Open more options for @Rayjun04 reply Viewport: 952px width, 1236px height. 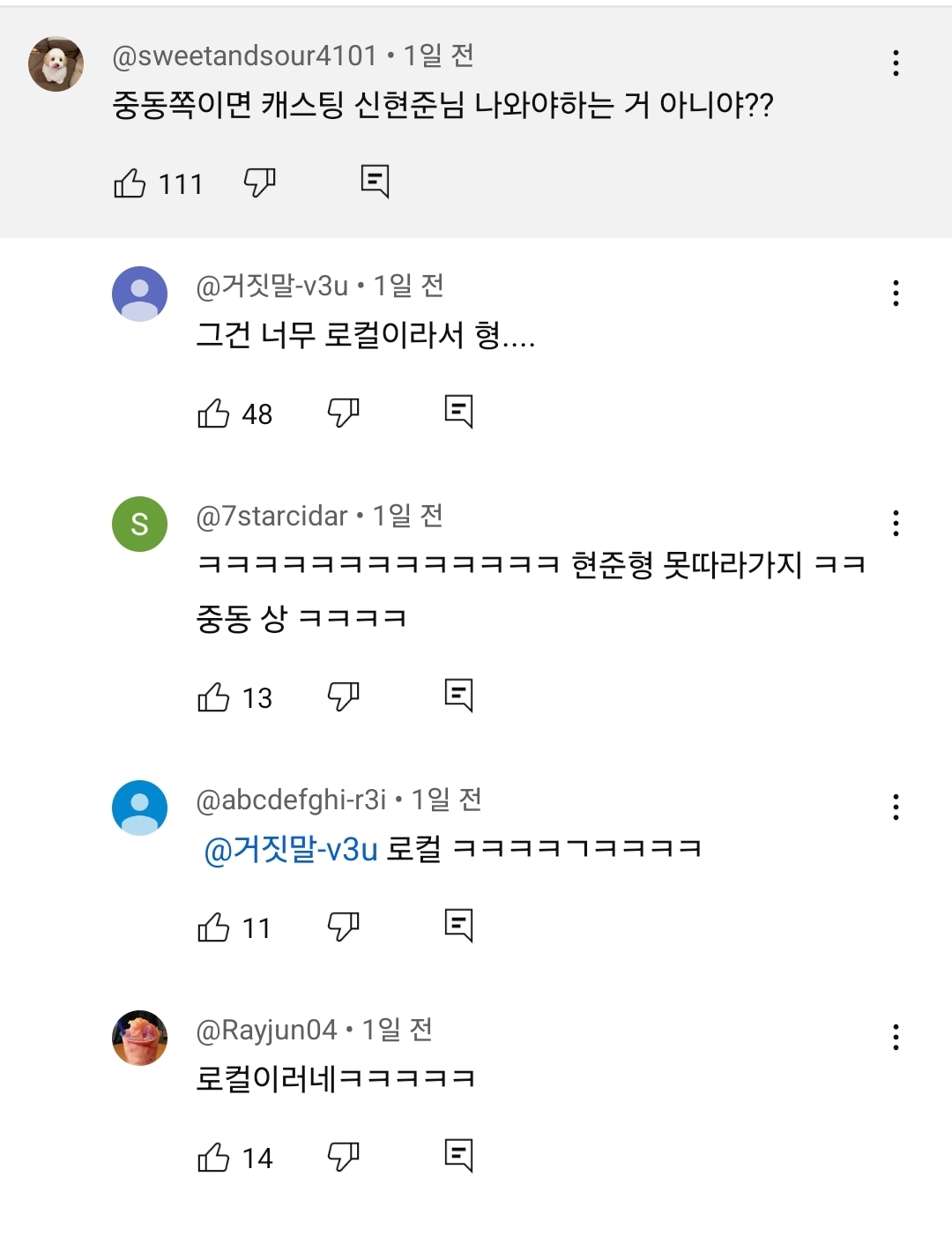point(896,1037)
